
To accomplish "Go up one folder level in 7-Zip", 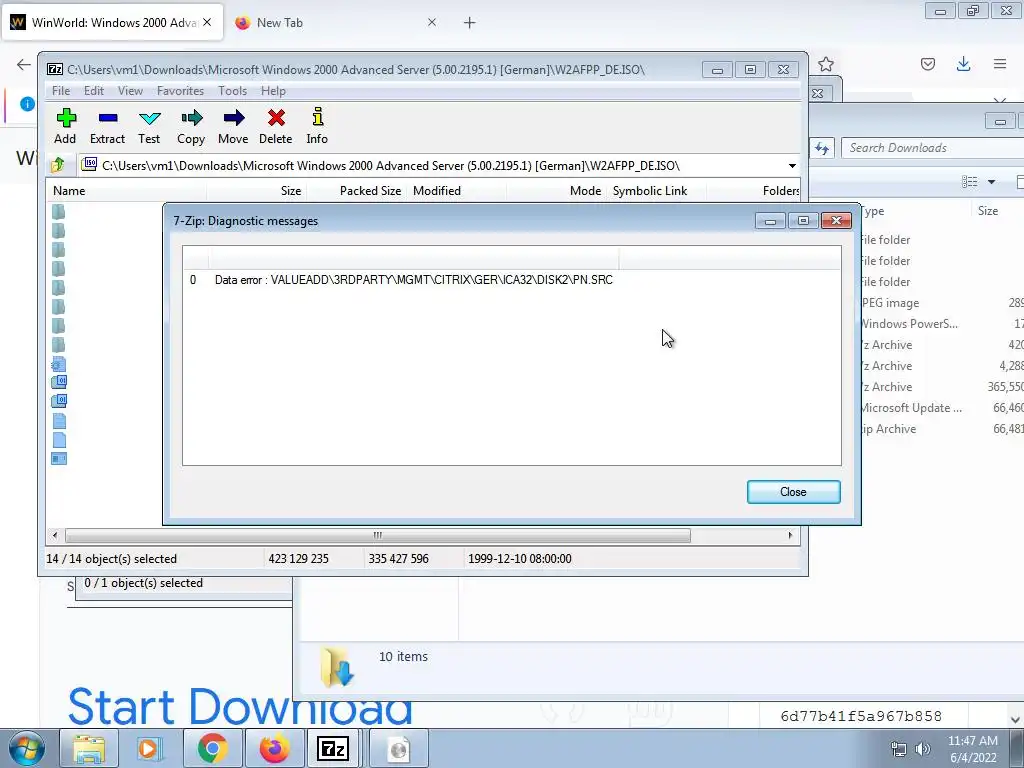I will click(58, 165).
